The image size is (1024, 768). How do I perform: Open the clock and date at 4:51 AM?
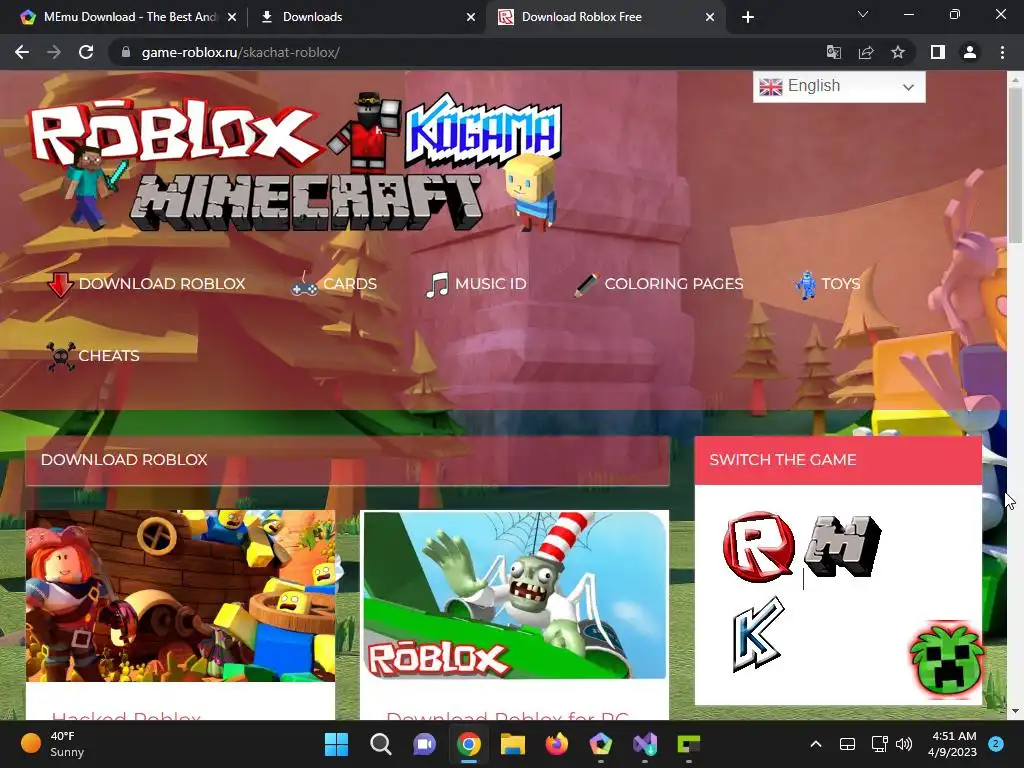click(x=953, y=744)
